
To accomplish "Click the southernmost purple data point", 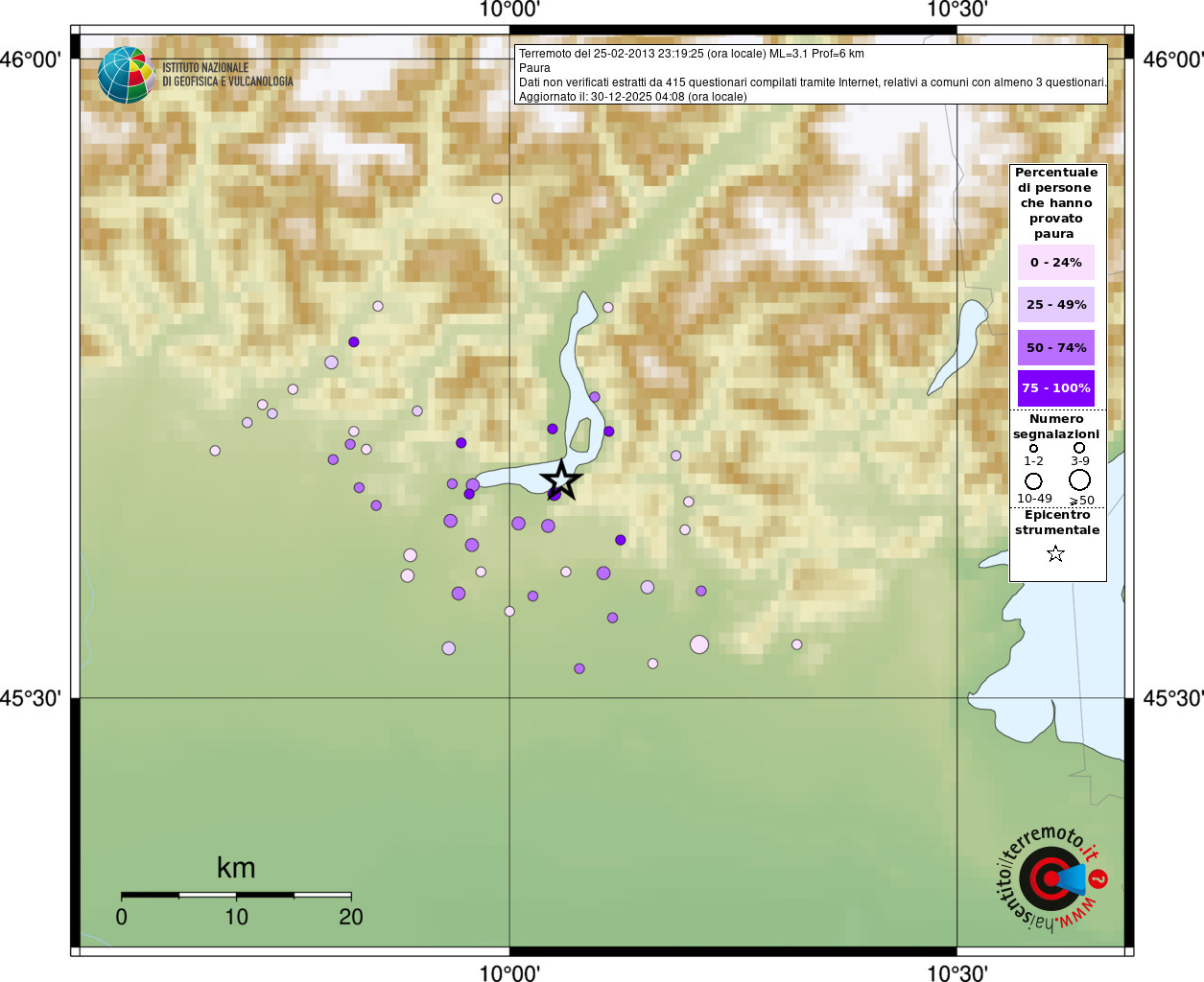I will click(579, 668).
